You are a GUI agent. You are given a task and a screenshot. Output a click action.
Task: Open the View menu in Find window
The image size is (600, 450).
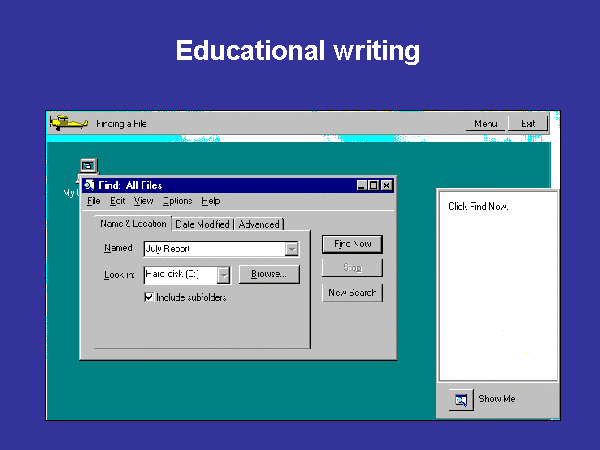(x=144, y=201)
